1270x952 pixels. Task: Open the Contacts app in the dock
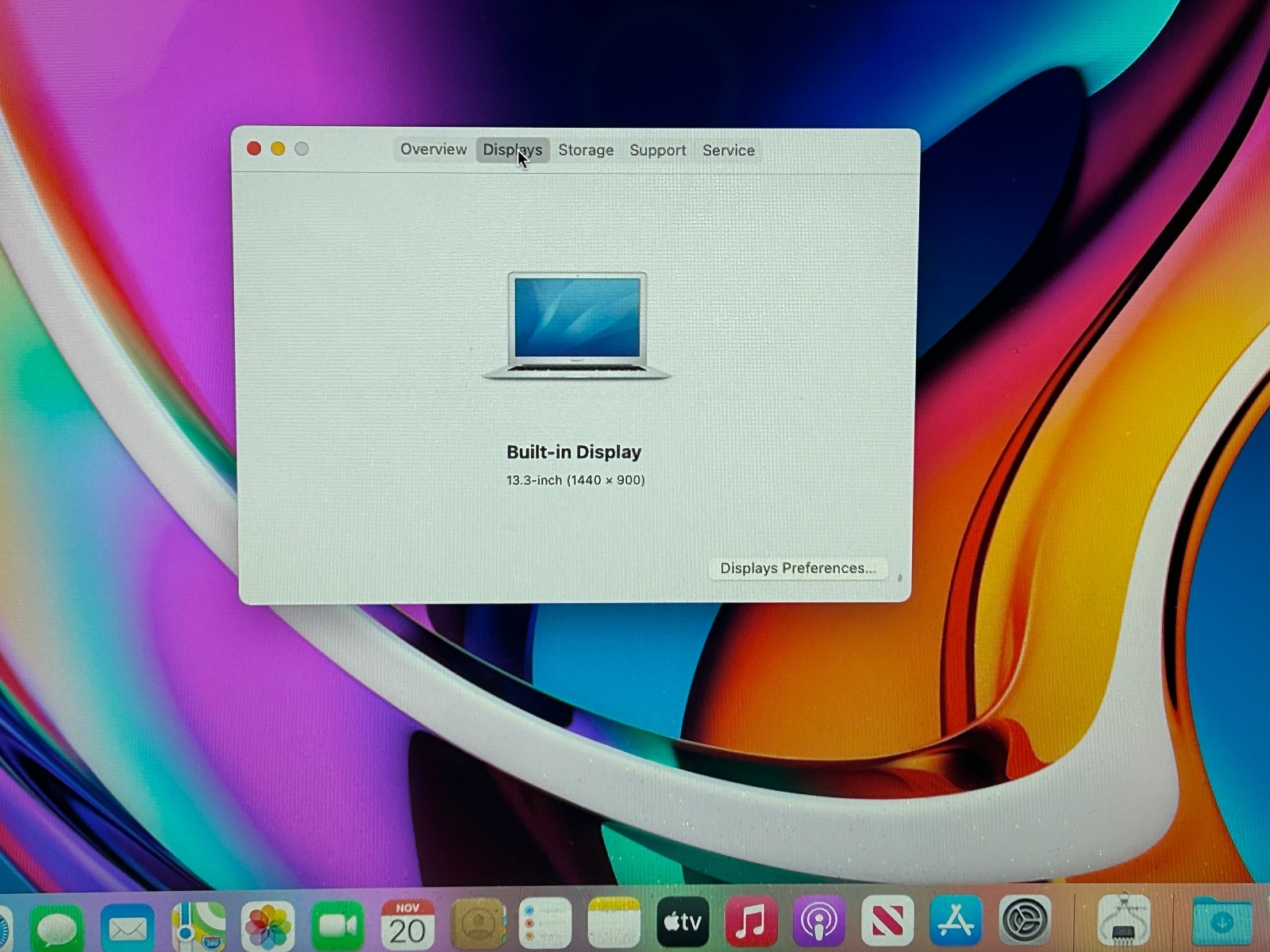[478, 923]
